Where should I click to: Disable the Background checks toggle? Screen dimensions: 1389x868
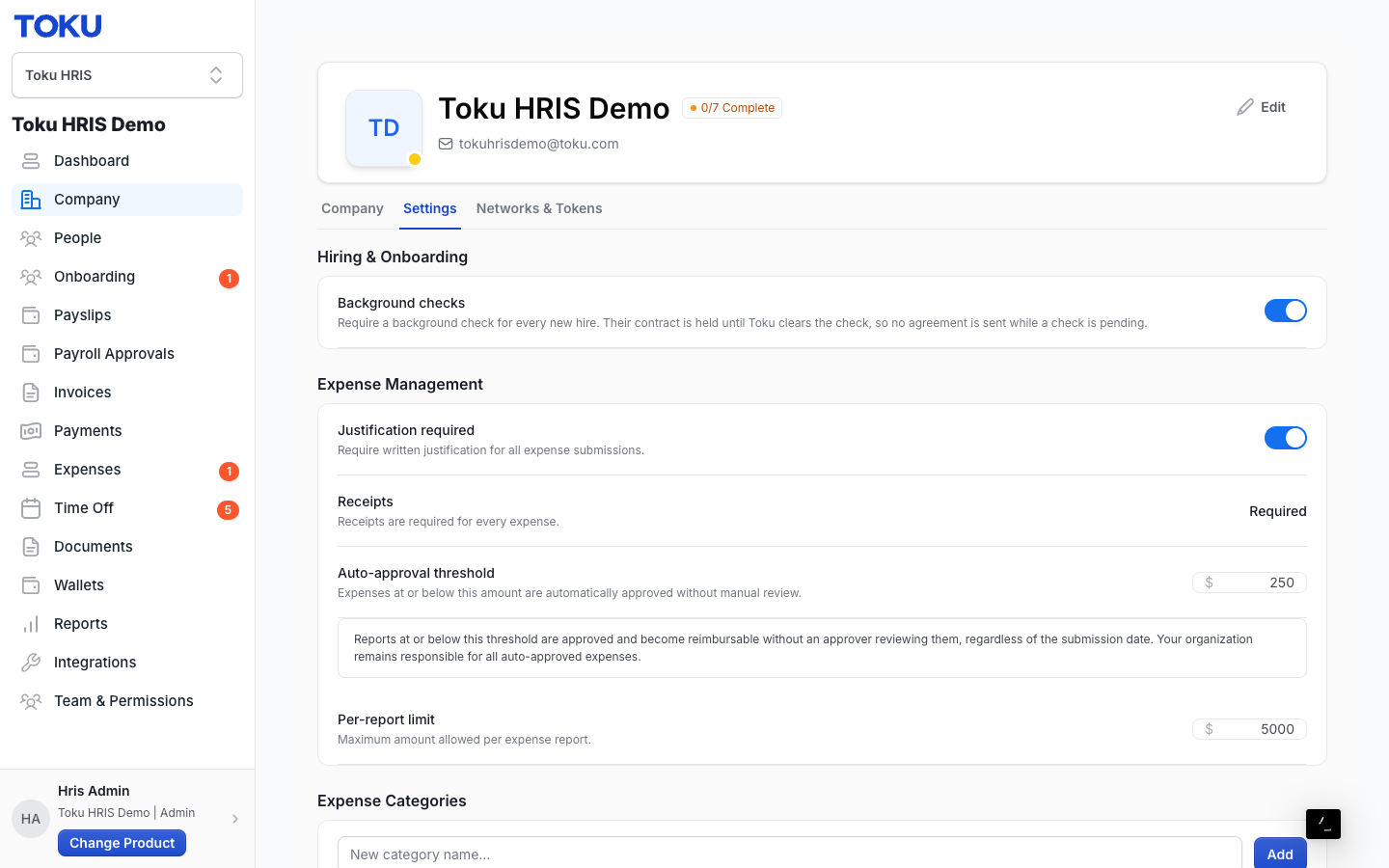(x=1286, y=311)
